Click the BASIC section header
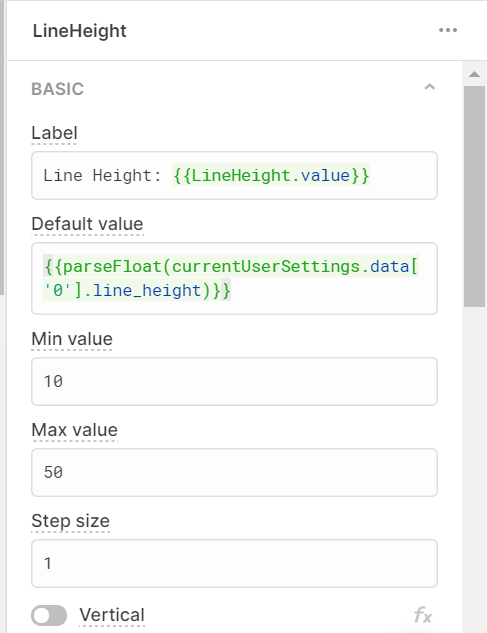The image size is (487, 633). (x=58, y=89)
